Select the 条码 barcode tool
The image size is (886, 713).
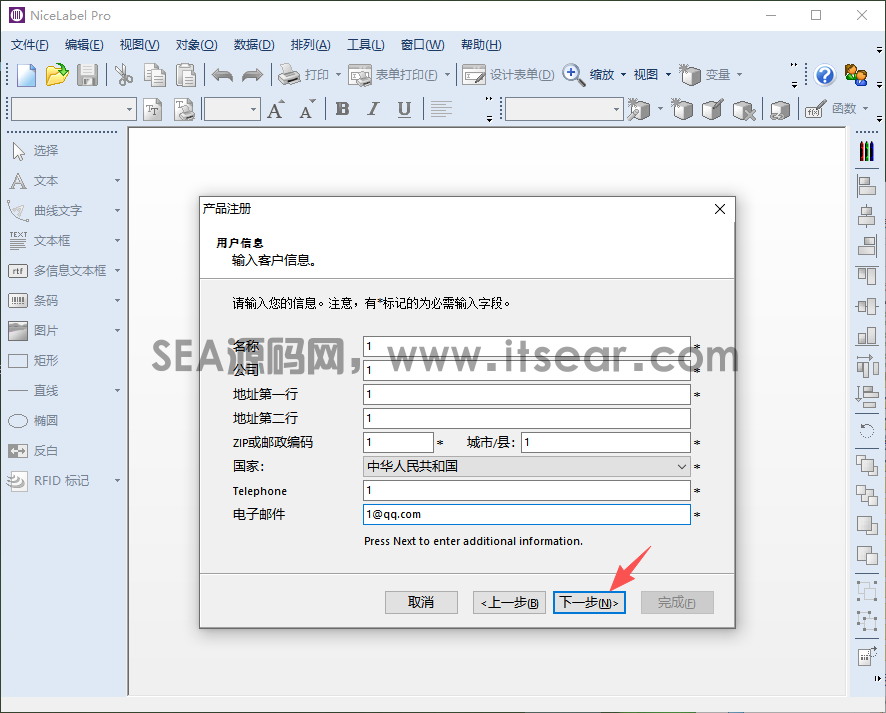[x=33, y=301]
